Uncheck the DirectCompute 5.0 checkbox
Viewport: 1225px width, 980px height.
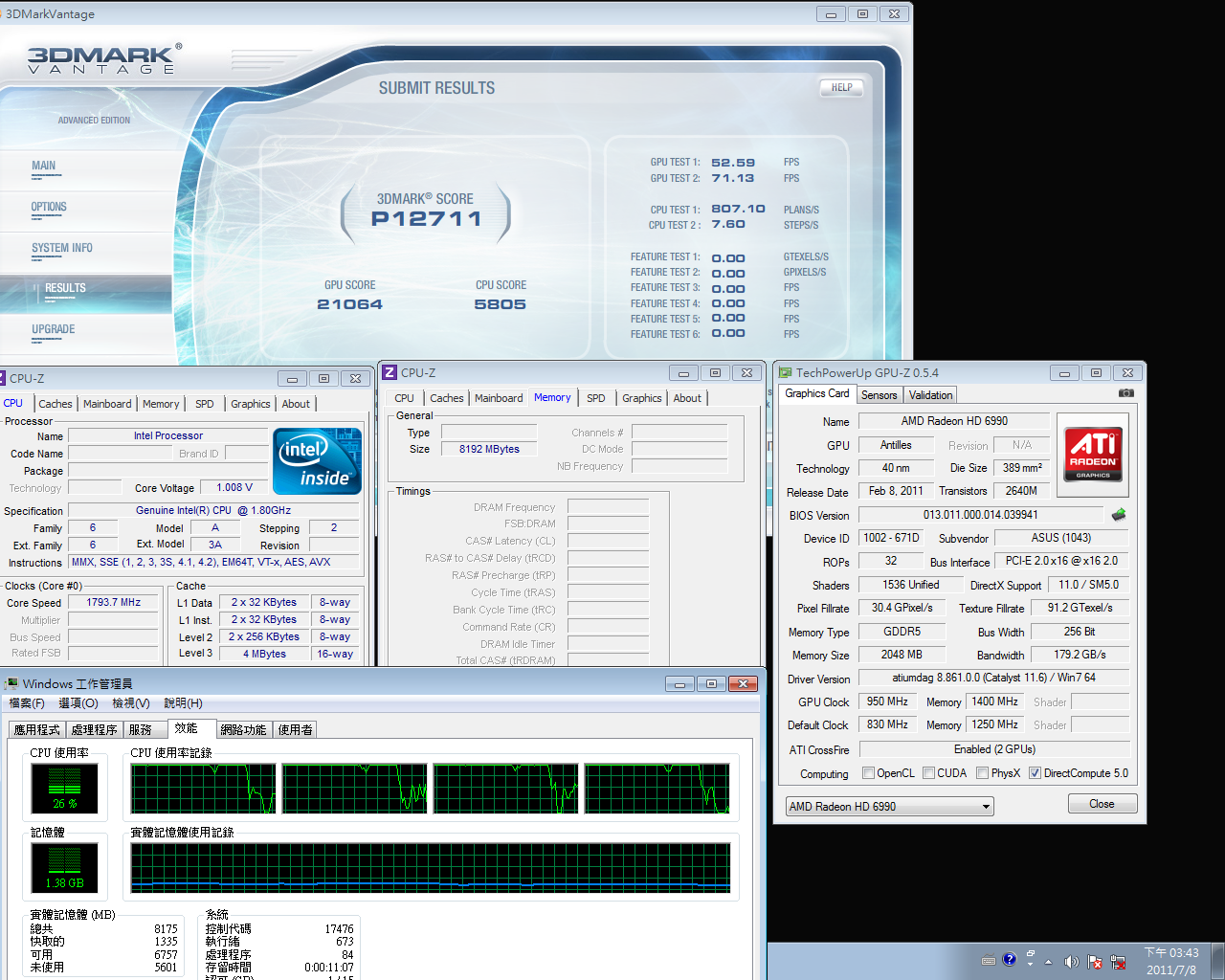point(1035,773)
